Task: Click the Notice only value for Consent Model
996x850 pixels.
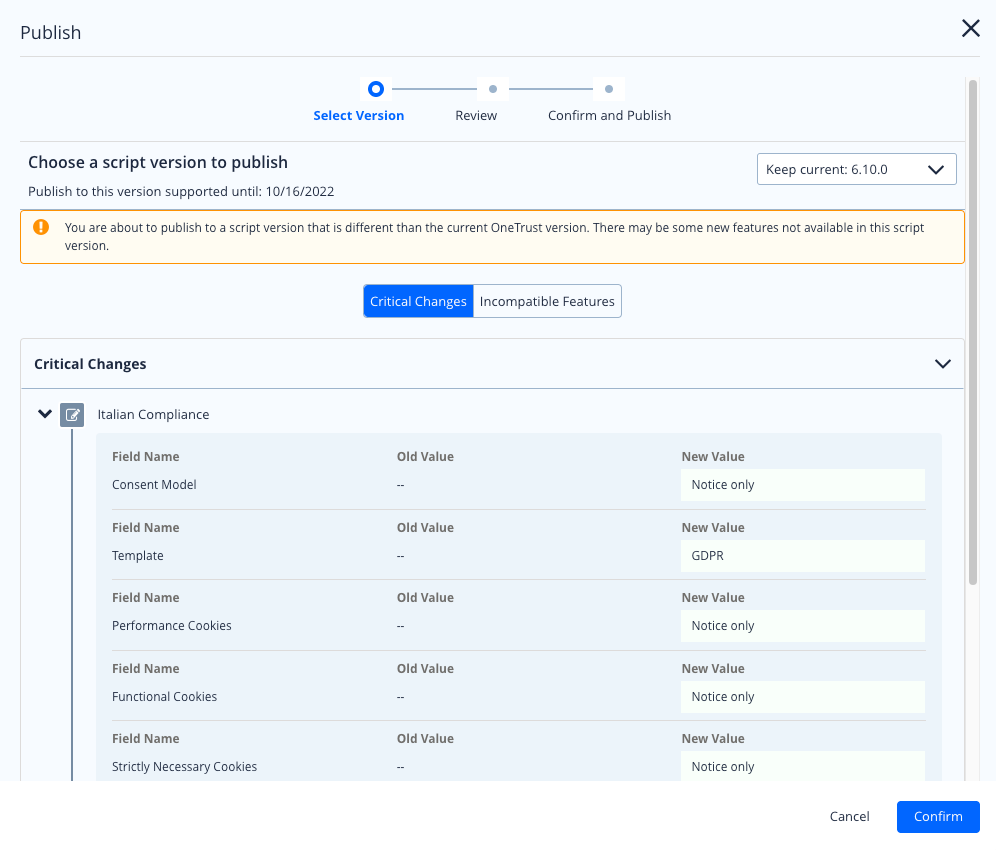Action: (802, 484)
